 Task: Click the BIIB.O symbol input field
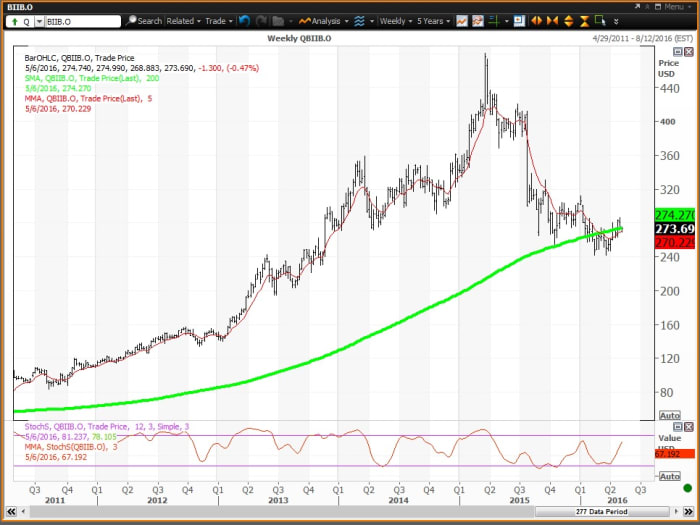tap(82, 20)
